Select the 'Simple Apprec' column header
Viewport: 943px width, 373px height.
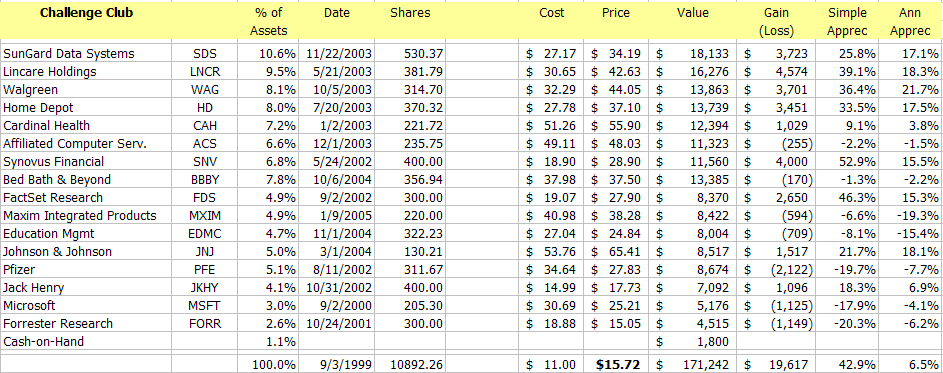[847, 21]
